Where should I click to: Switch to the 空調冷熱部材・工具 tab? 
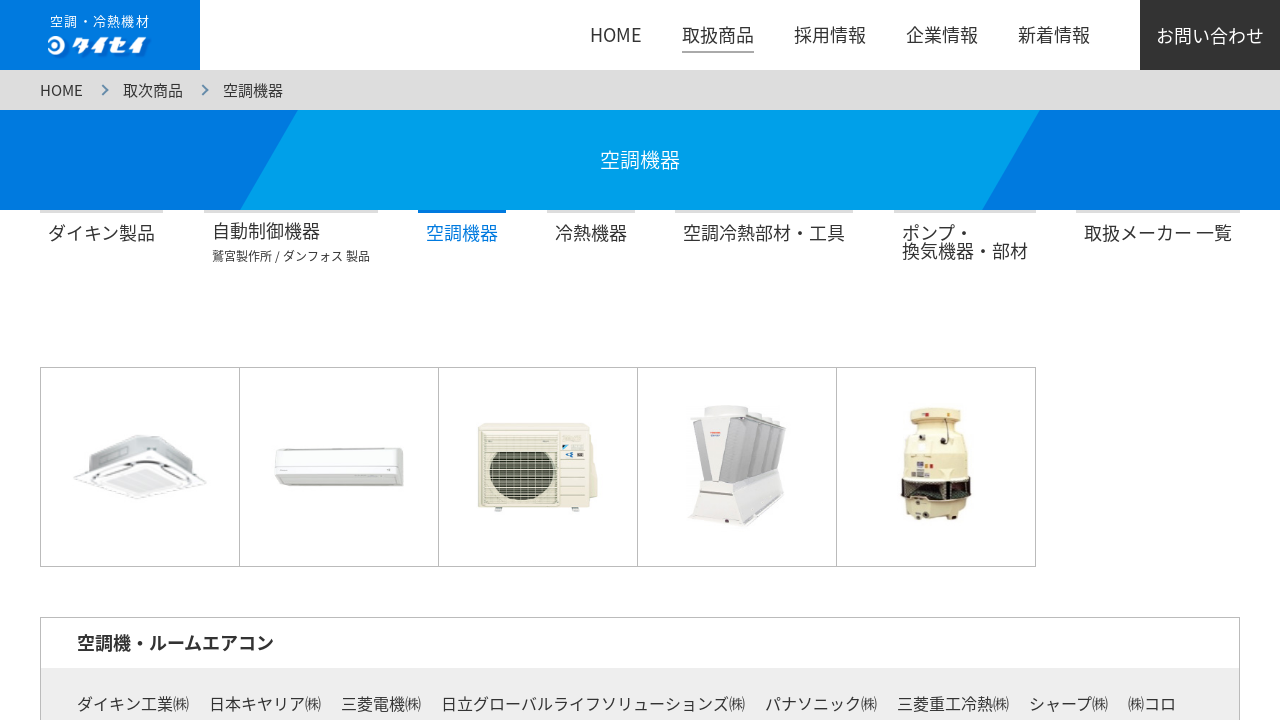764,232
